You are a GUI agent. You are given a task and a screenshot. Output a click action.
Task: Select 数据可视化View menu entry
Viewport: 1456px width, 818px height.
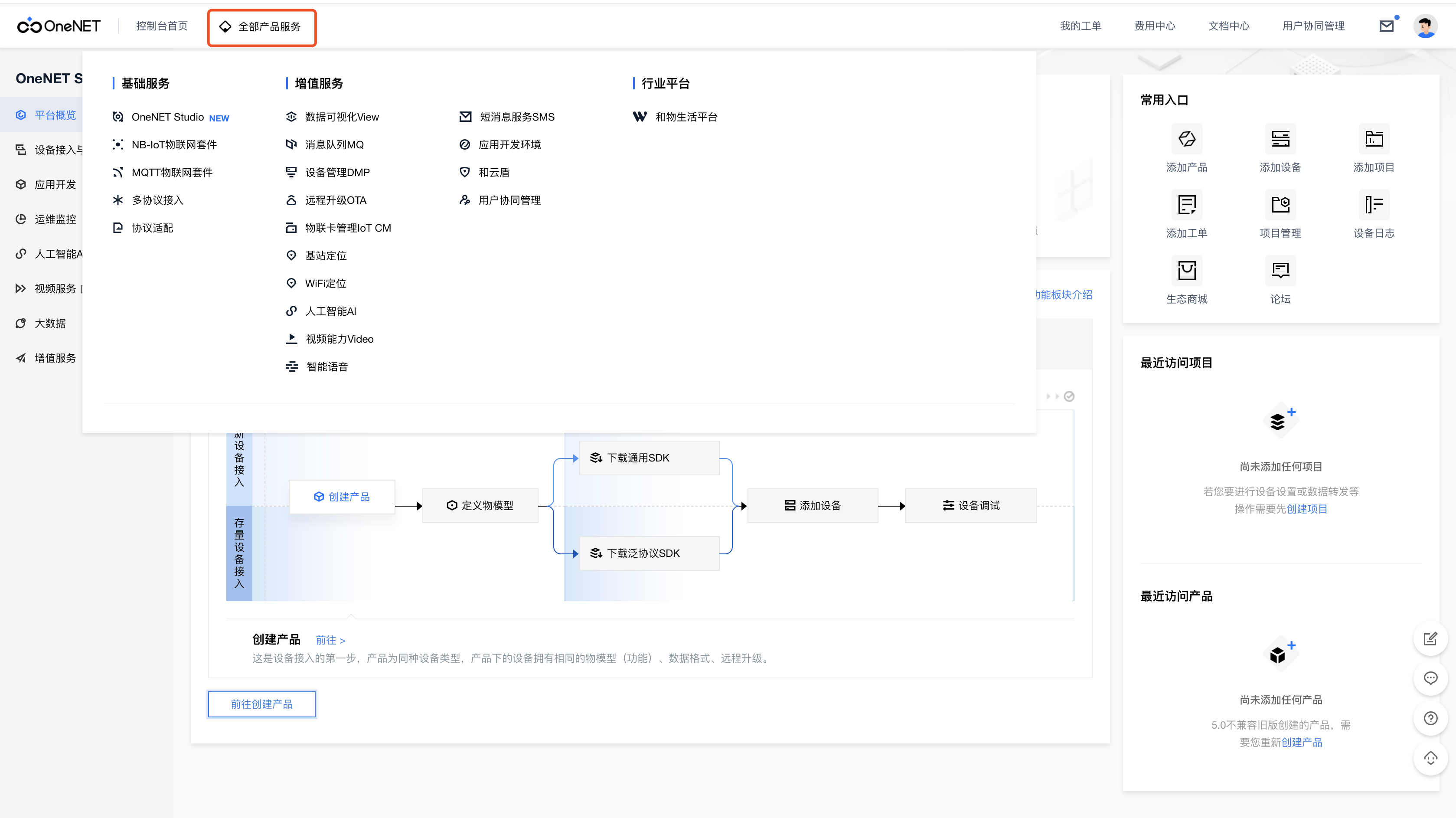tap(332, 117)
